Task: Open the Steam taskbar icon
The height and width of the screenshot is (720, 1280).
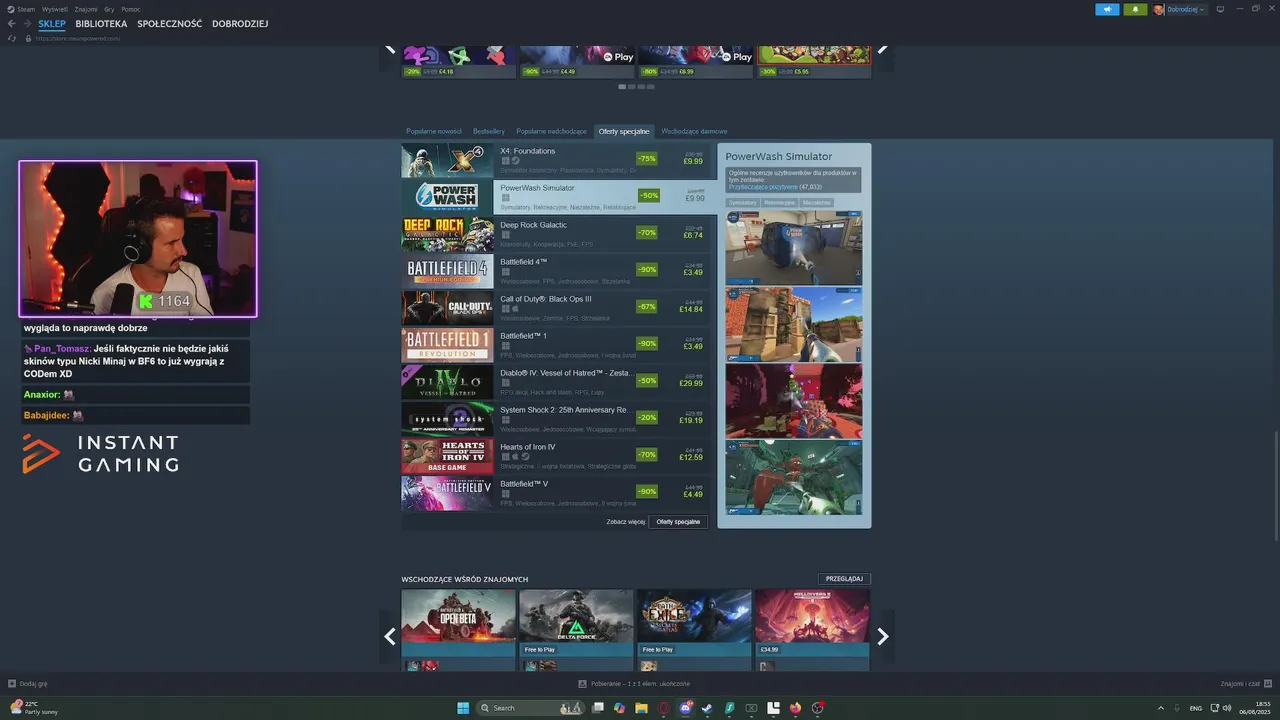Action: pos(708,708)
